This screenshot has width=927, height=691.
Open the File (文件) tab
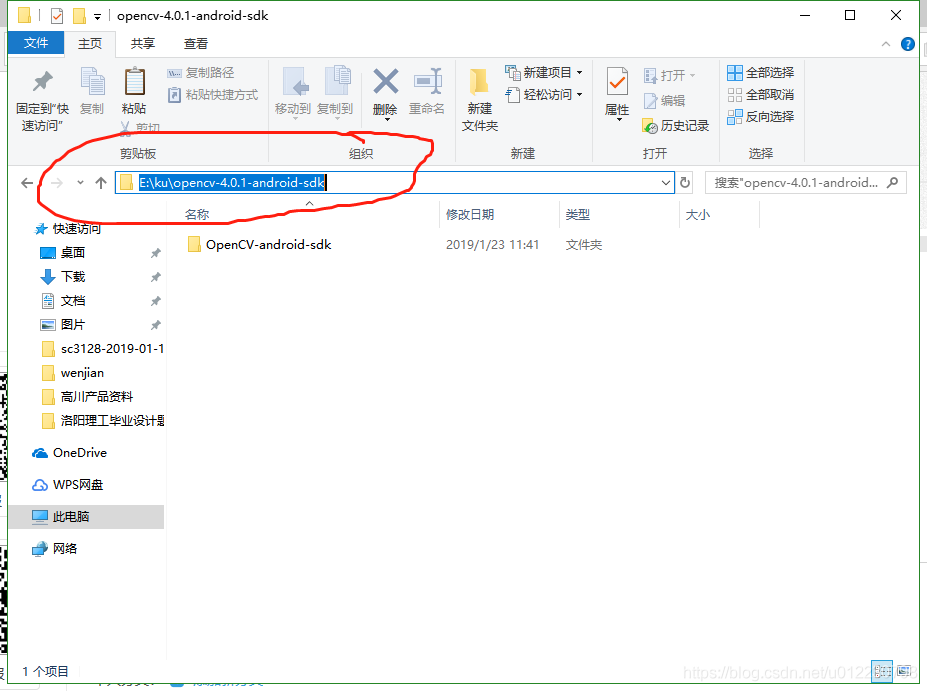tap(36, 43)
